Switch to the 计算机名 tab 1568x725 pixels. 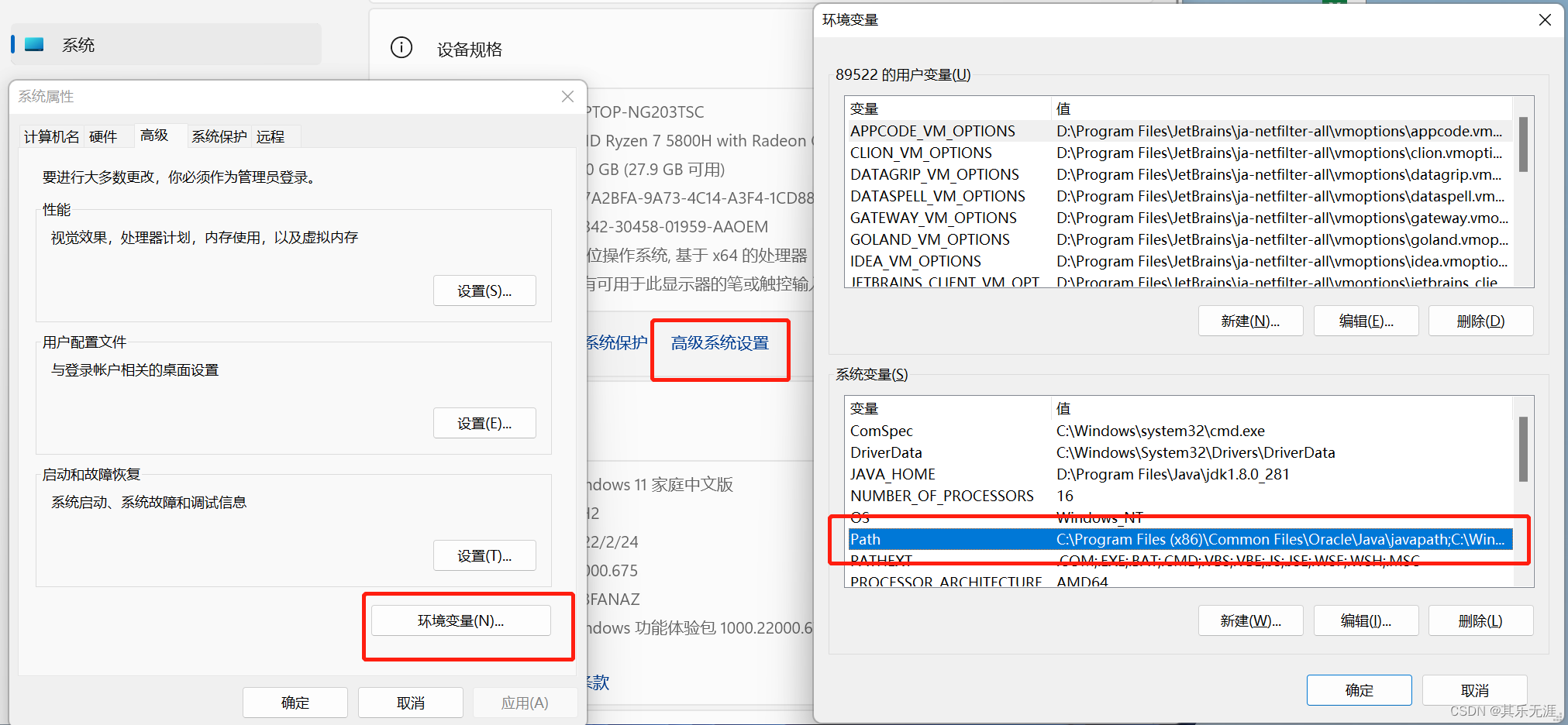51,137
